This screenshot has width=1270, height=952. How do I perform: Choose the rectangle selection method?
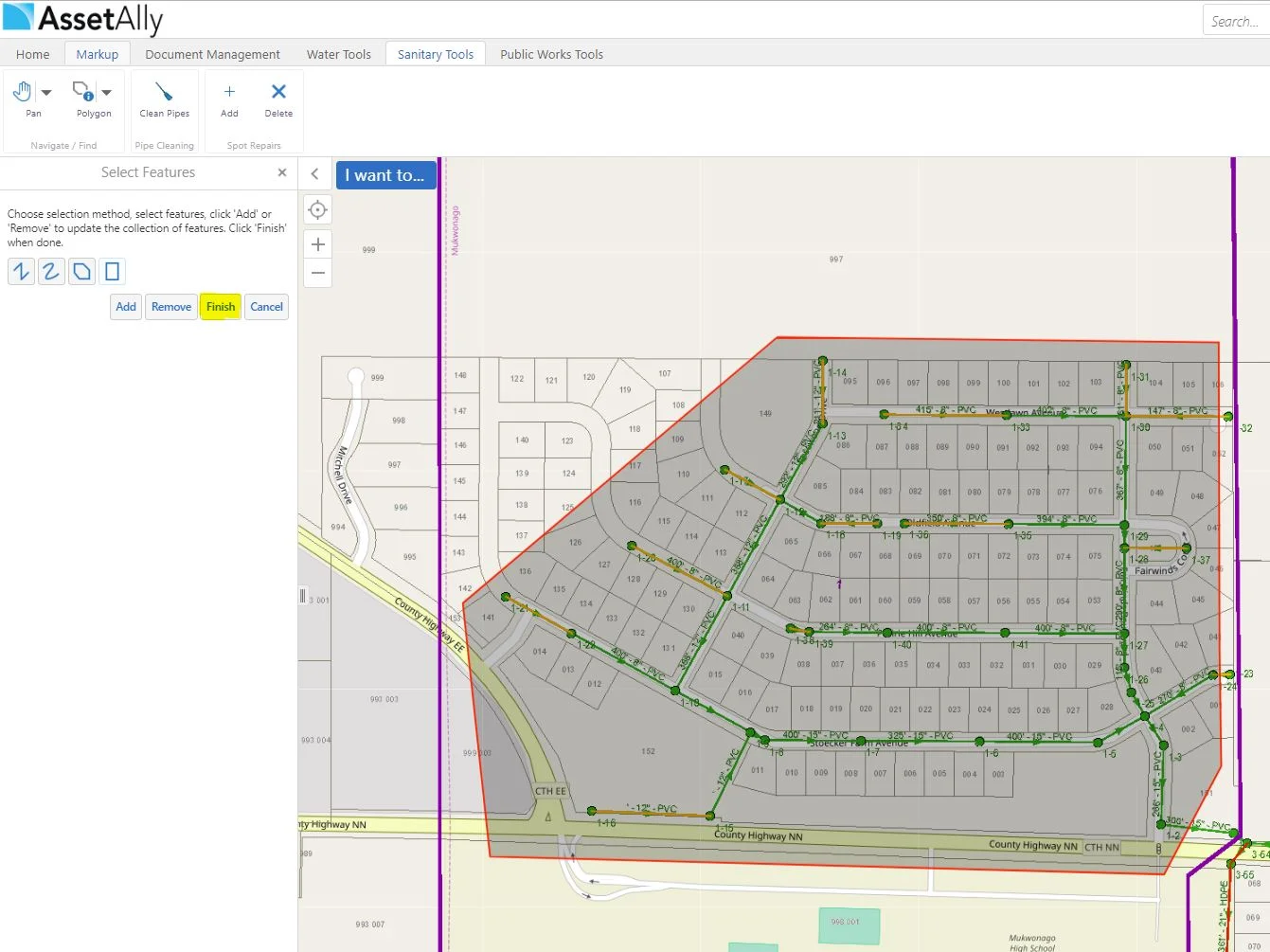[x=112, y=271]
